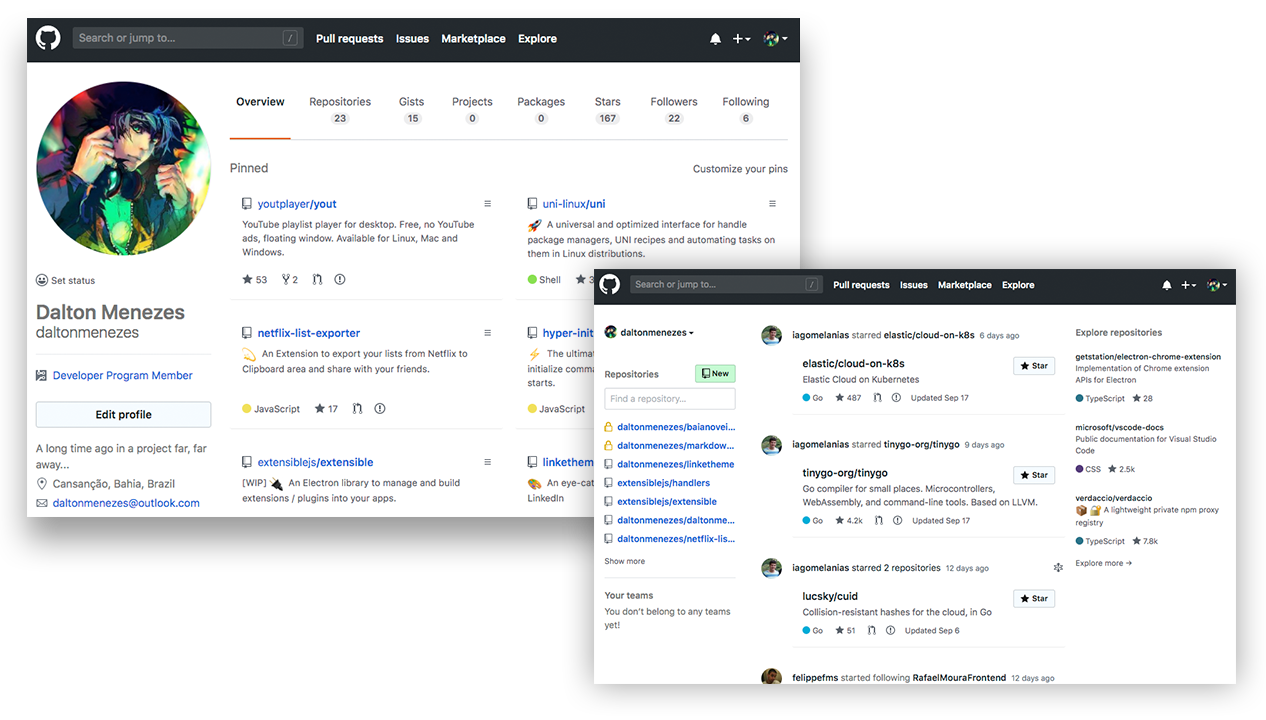Select the Overview tab

tap(260, 102)
